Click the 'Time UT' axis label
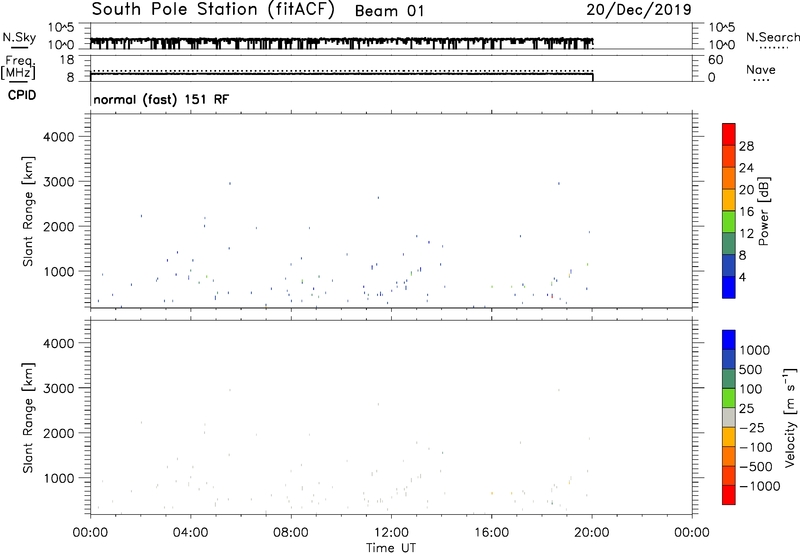Screen dimensions: 800x554 (x=391, y=548)
